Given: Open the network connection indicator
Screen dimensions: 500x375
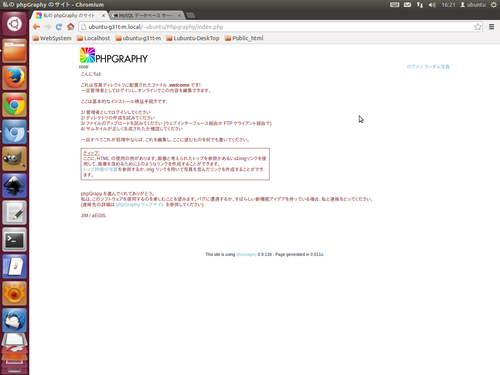Looking at the screenshot, I should point(420,5).
